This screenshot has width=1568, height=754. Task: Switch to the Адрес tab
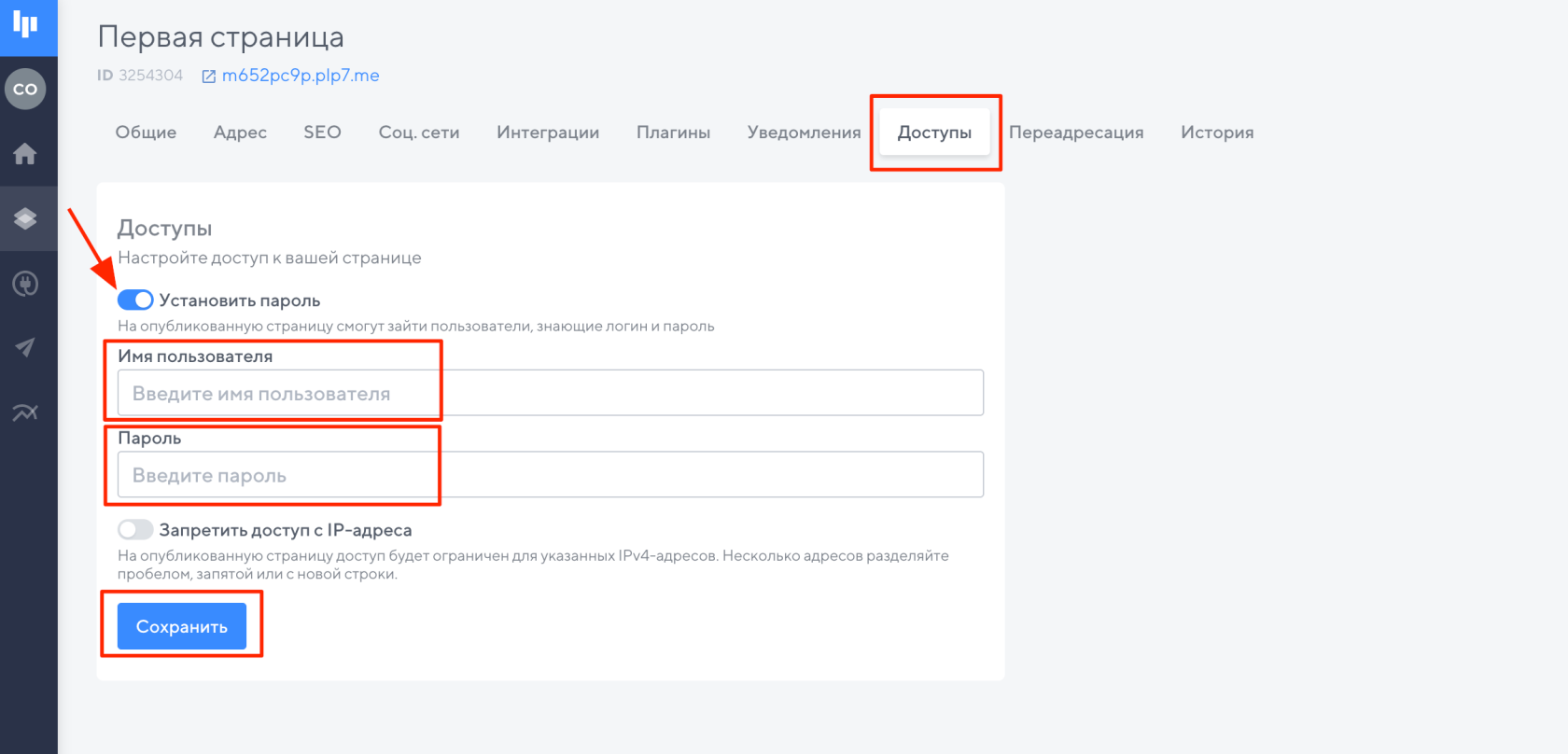point(240,133)
